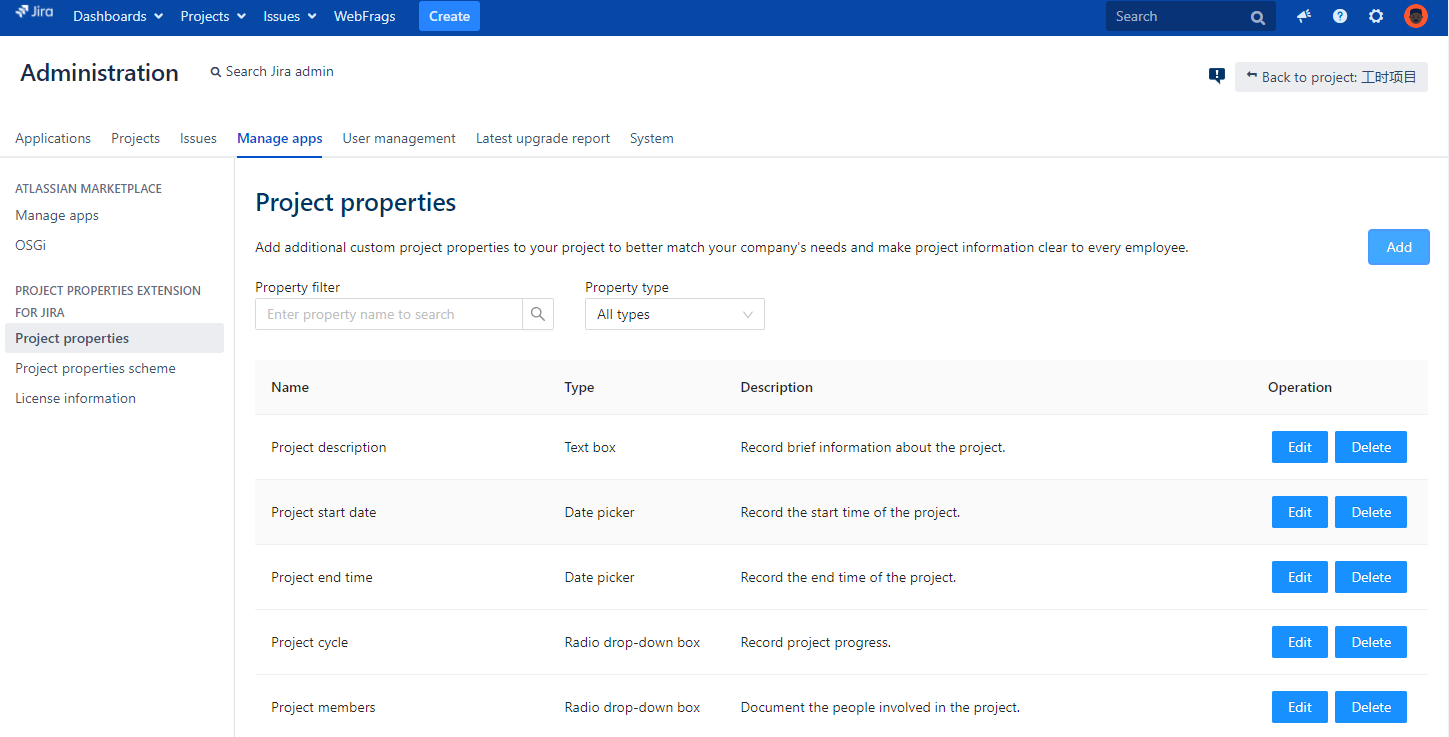Screen dimensions: 1449x737
Task: Open License information in sidebar
Action: [x=75, y=398]
